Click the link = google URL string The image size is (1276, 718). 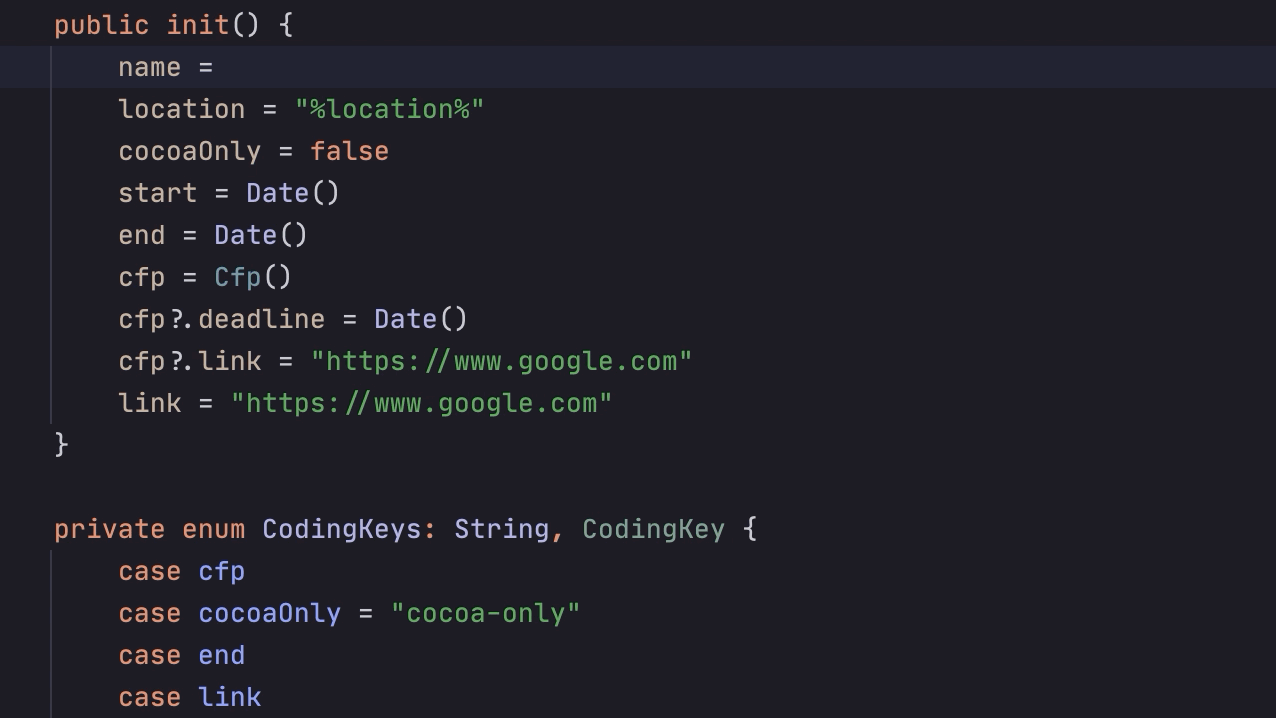(x=421, y=403)
